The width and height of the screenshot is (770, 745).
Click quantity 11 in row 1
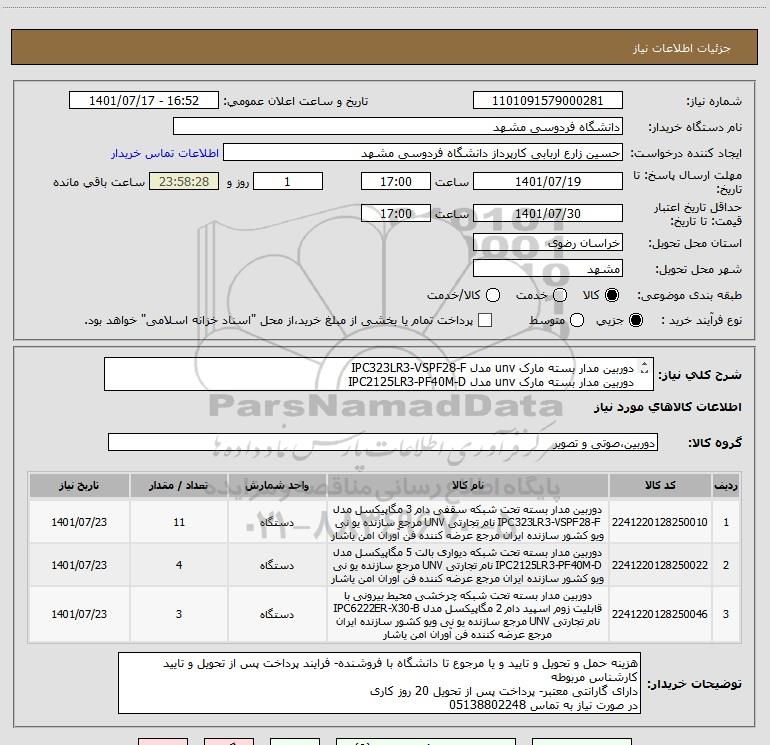[x=179, y=522]
